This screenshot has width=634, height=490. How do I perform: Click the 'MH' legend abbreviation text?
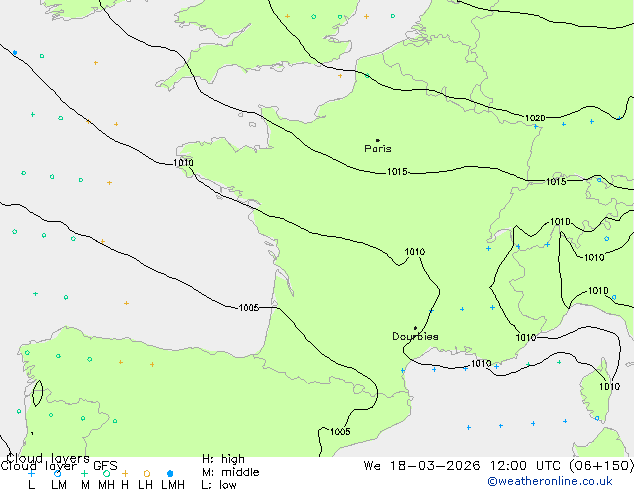(106, 485)
